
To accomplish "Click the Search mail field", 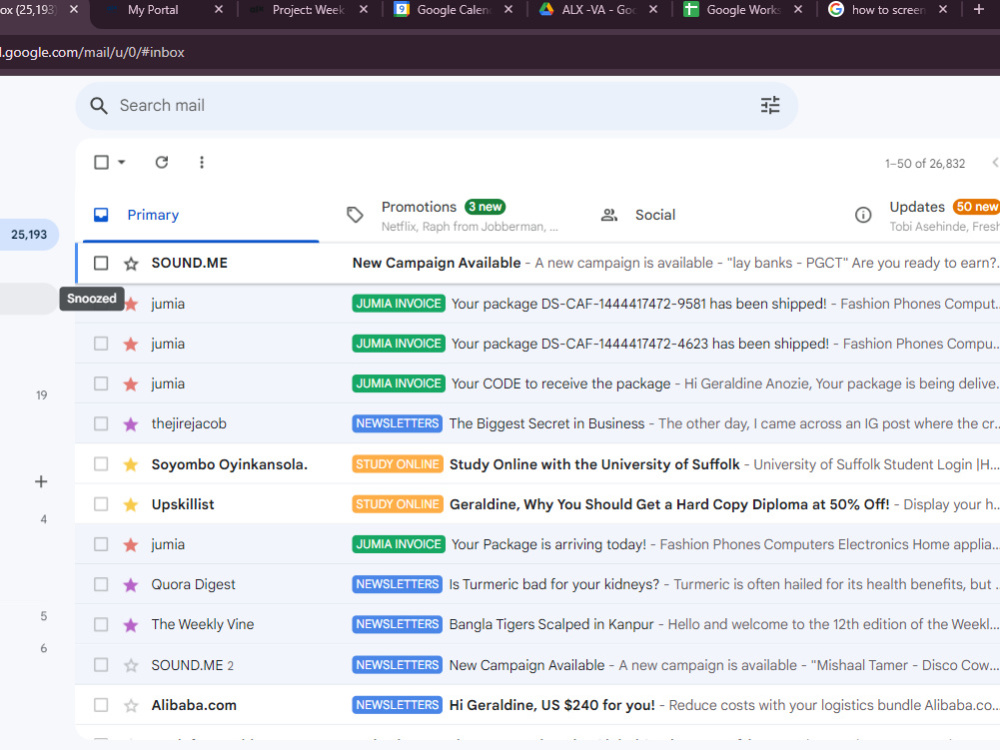I will 437,105.
